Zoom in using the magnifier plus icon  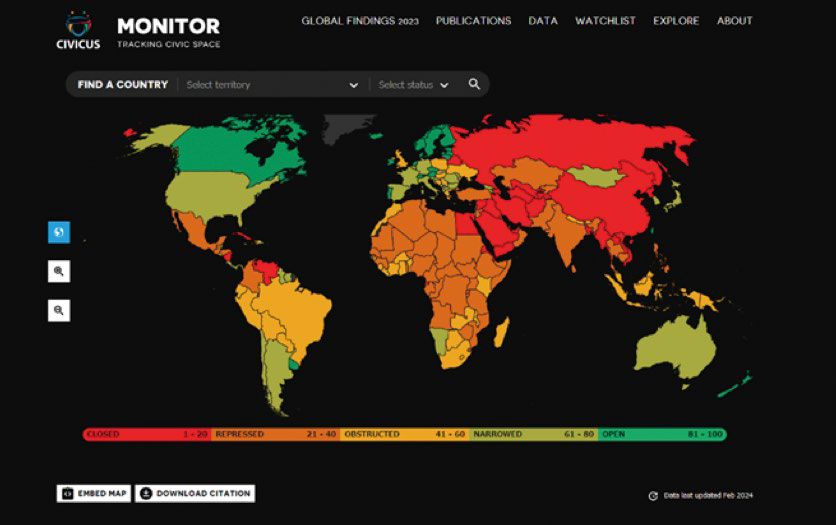(59, 271)
